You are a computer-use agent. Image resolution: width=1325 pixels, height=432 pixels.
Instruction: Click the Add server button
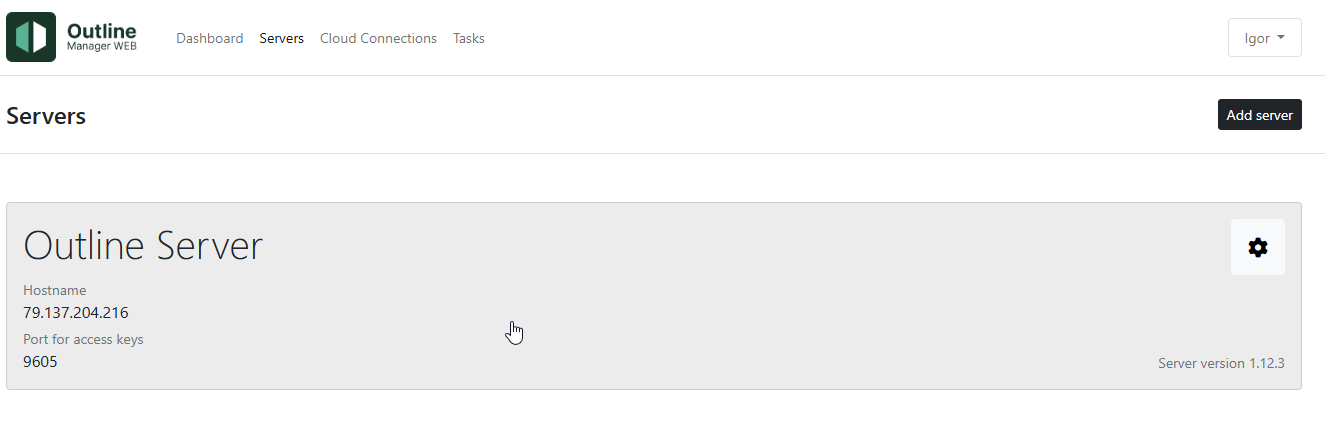point(1259,115)
